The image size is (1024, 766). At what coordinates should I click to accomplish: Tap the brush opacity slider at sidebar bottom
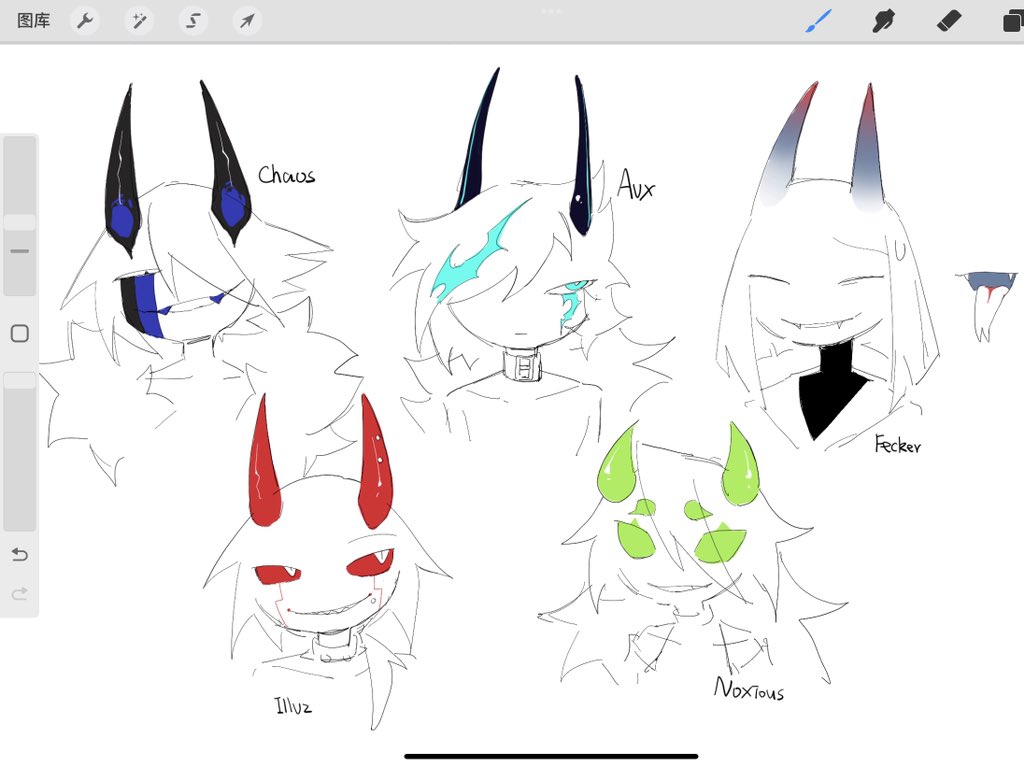click(x=19, y=379)
